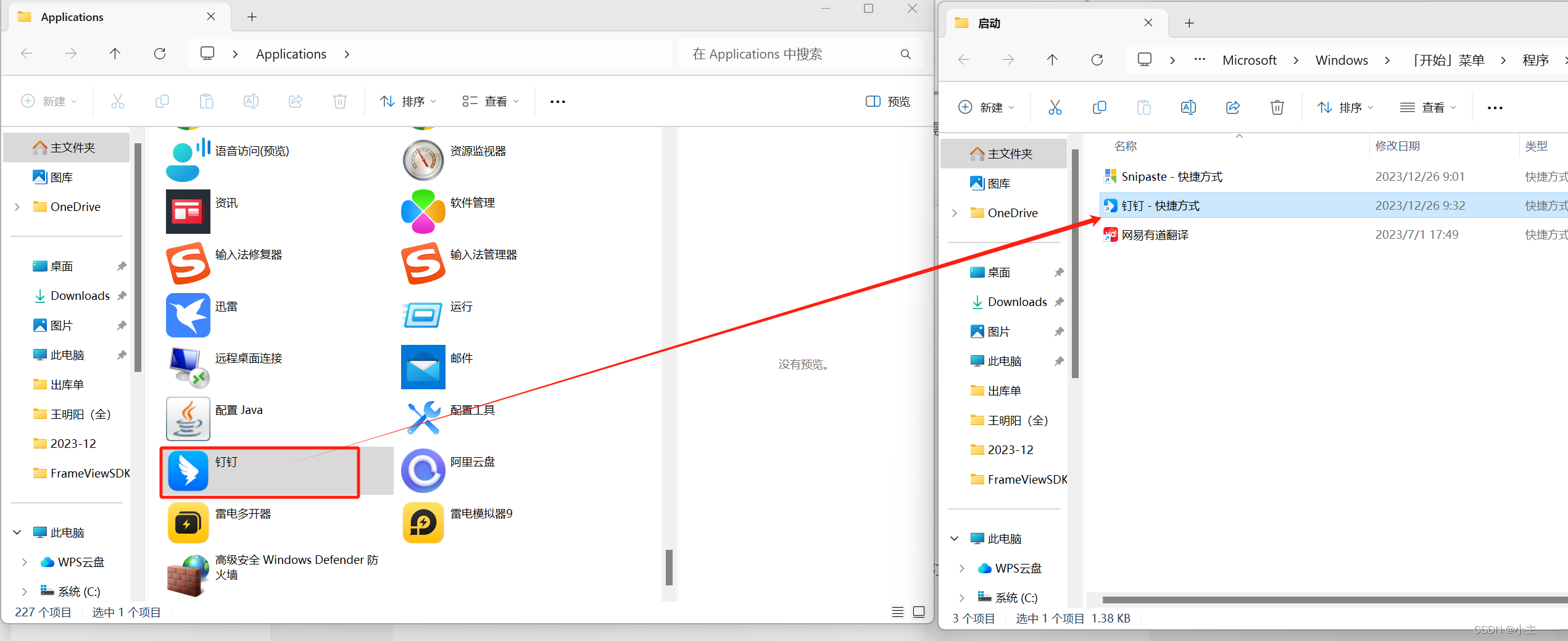
Task: Expand OneDrive in Applications window sidebar
Action: click(17, 207)
